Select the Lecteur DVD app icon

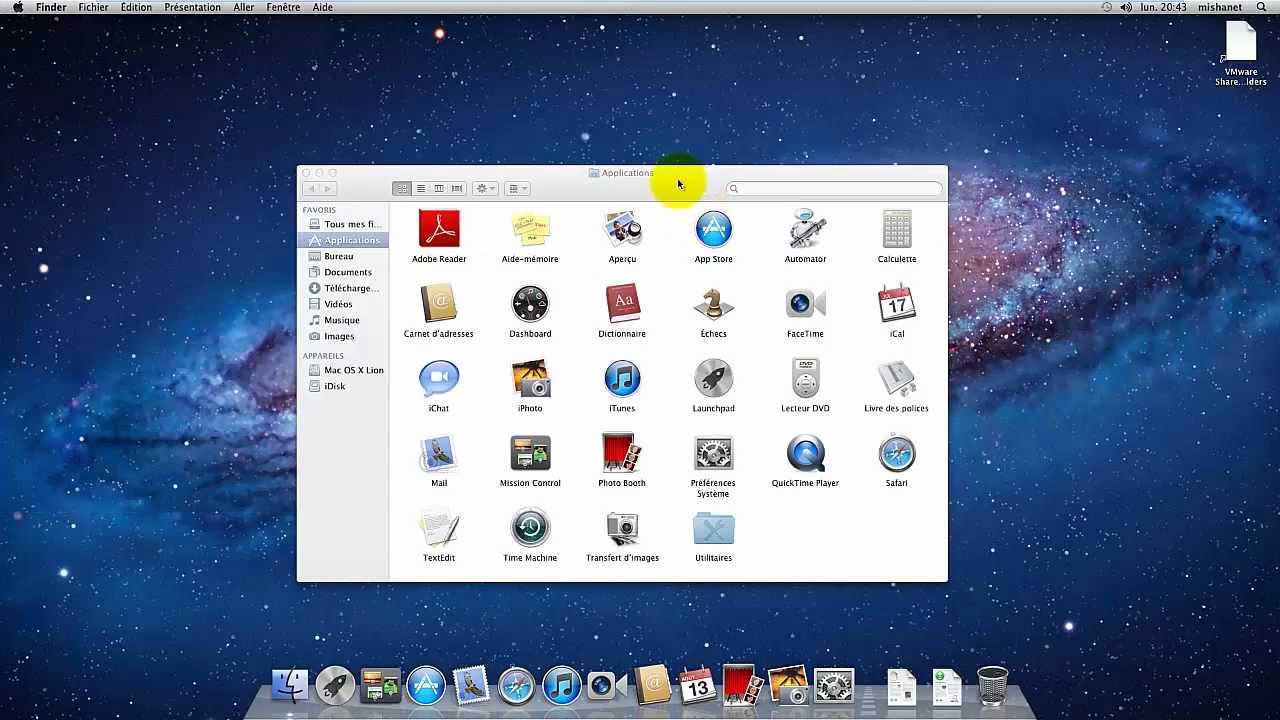(805, 379)
